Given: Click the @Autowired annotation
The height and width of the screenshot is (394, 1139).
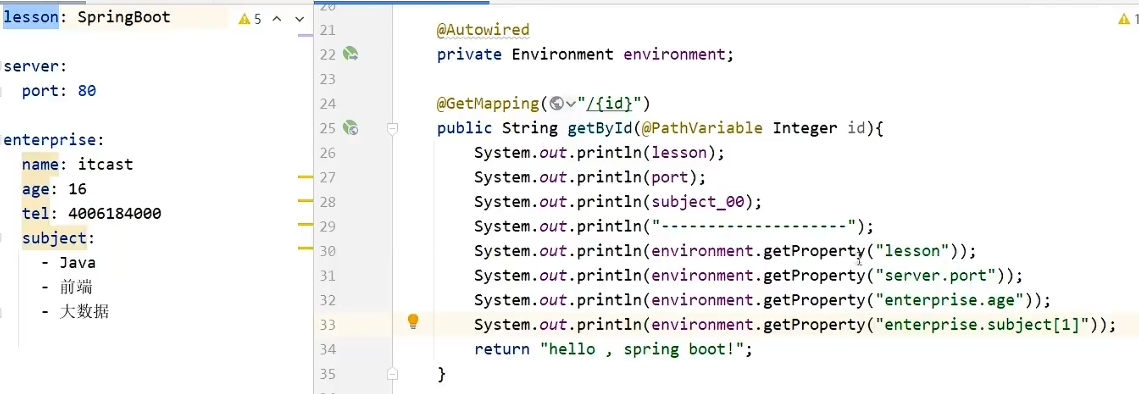Looking at the screenshot, I should pyautogui.click(x=482, y=30).
